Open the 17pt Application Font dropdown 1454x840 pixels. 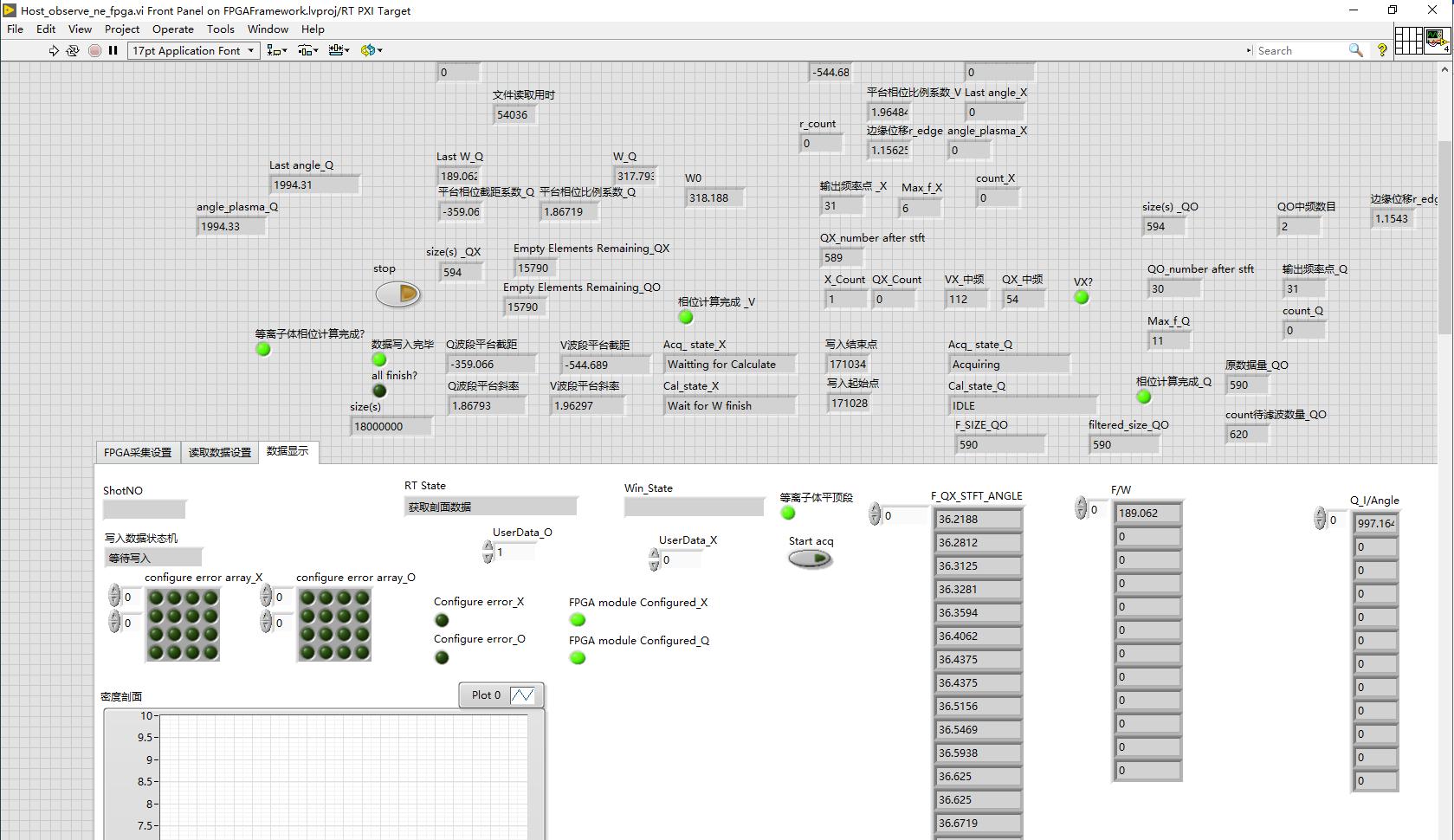pos(193,50)
